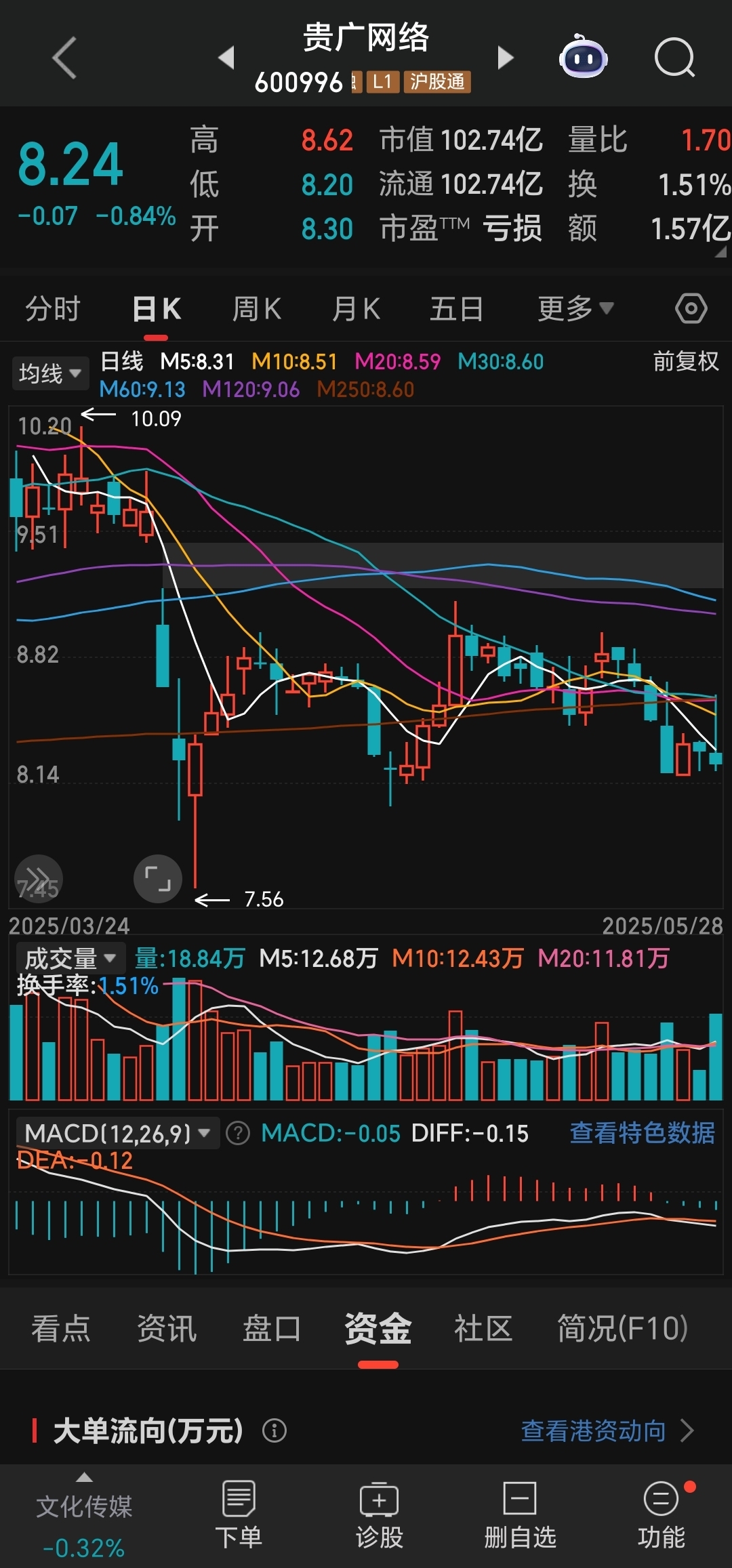Open the AI robot assistant icon
The height and width of the screenshot is (1568, 732).
point(583,57)
